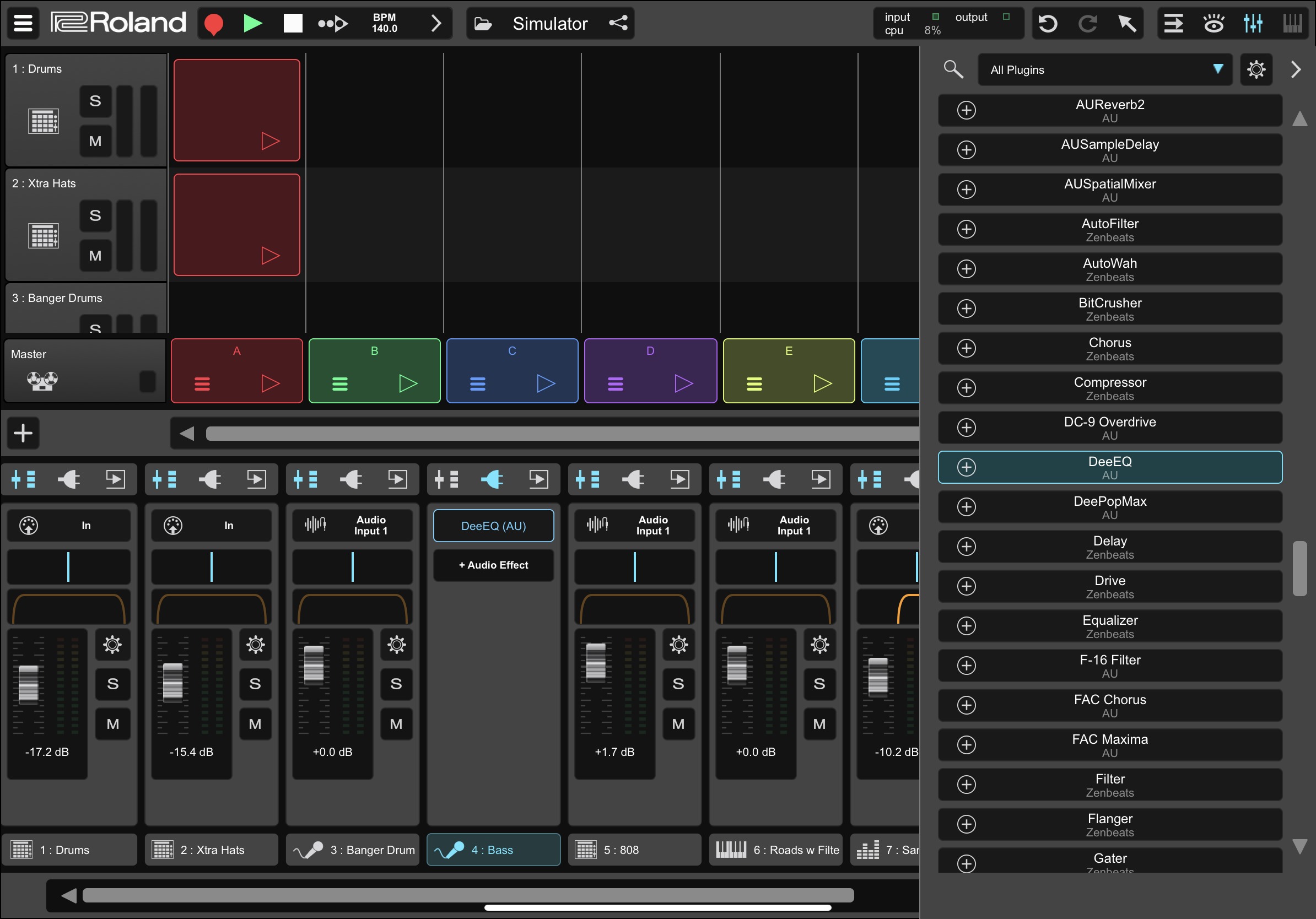Undo the last action
The width and height of the screenshot is (1316, 919).
pyautogui.click(x=1048, y=24)
